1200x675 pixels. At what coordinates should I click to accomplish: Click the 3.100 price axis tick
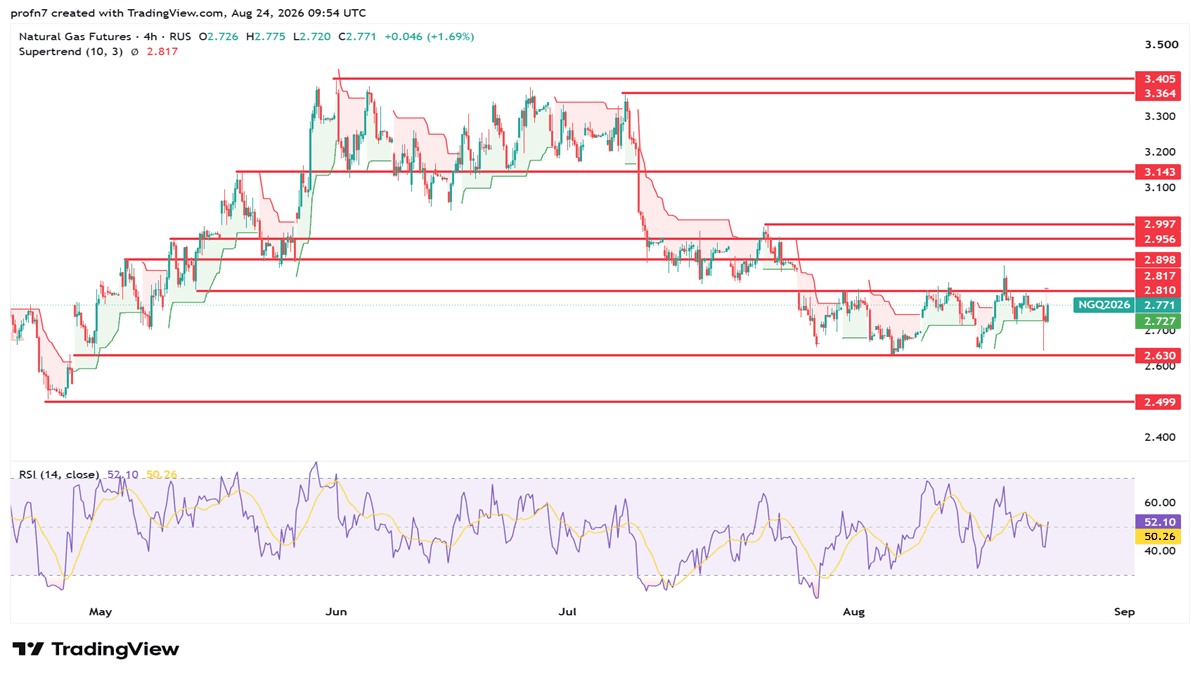[1160, 187]
